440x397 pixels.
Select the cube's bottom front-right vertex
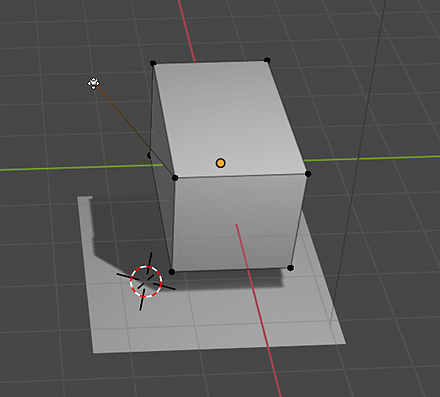point(290,268)
